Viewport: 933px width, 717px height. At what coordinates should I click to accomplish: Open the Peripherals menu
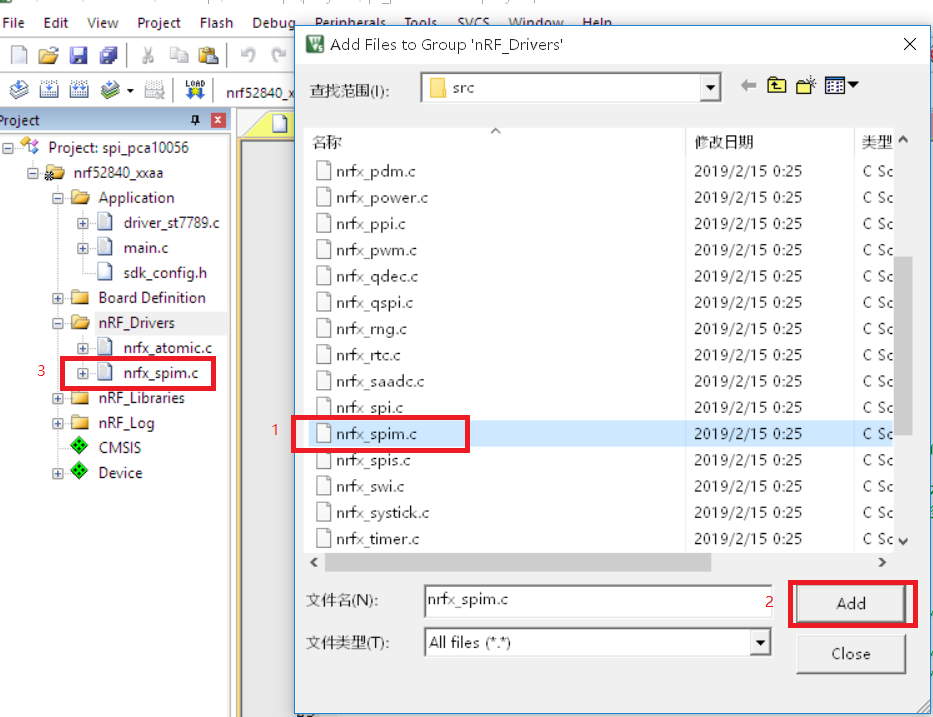point(349,22)
